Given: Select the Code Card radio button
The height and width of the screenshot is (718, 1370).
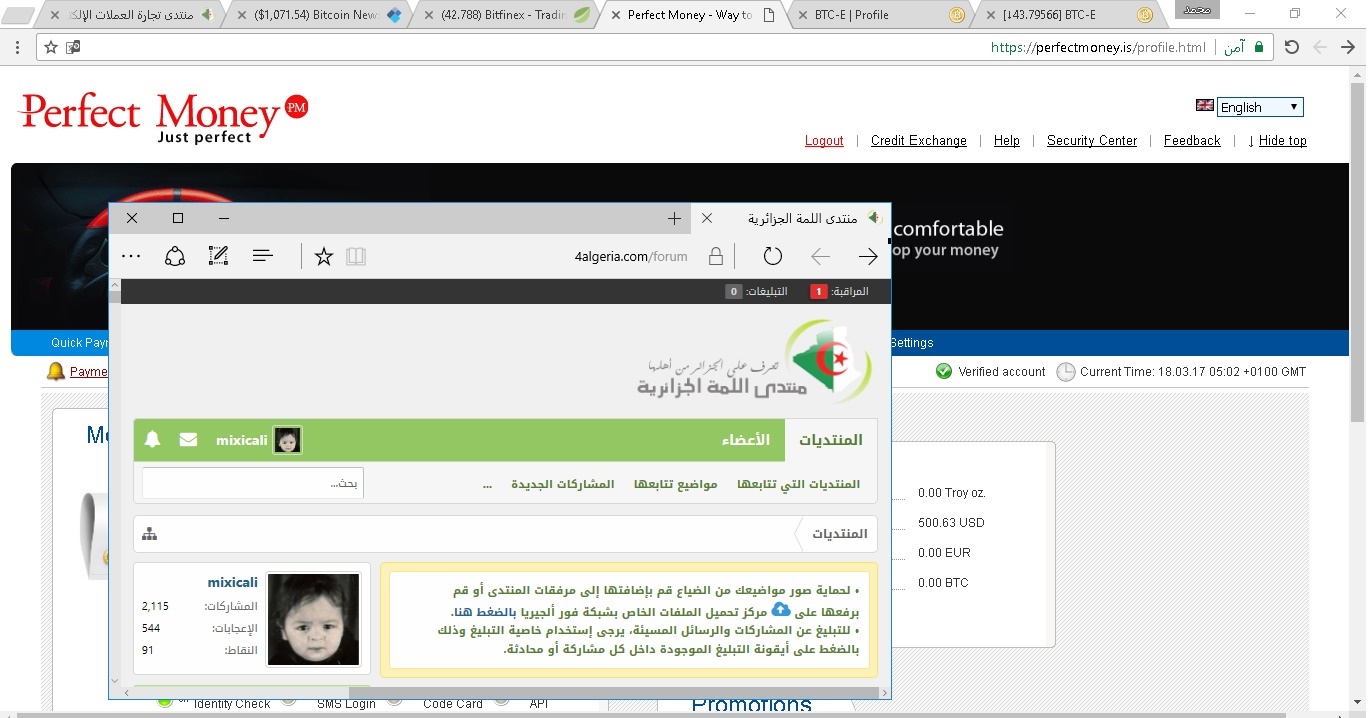Looking at the screenshot, I should [x=395, y=701].
